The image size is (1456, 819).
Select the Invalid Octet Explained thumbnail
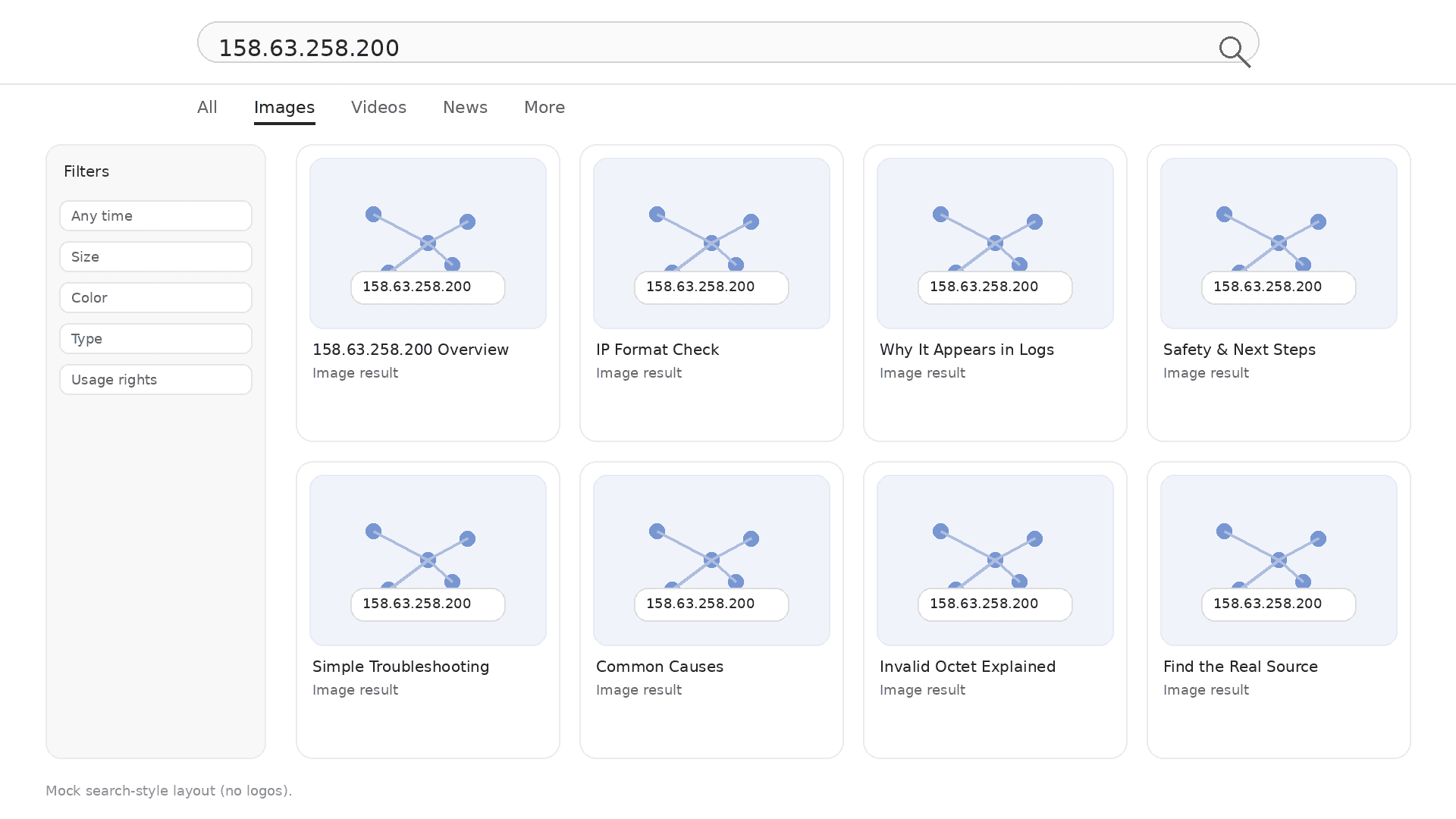[x=995, y=560]
